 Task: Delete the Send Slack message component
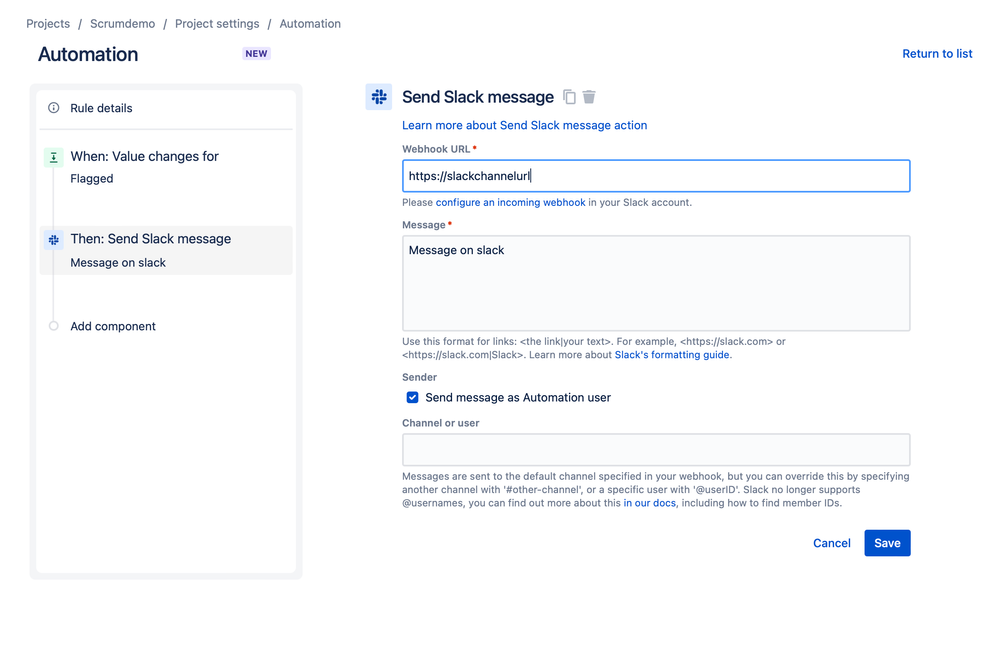coord(589,97)
